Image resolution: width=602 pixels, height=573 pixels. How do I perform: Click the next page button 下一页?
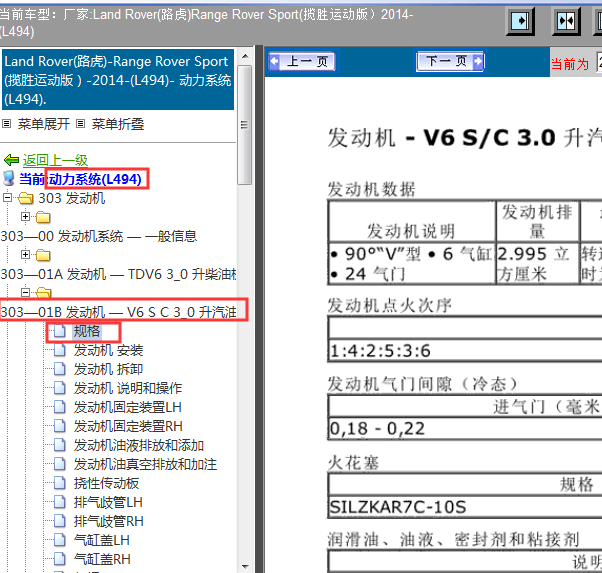coord(450,61)
